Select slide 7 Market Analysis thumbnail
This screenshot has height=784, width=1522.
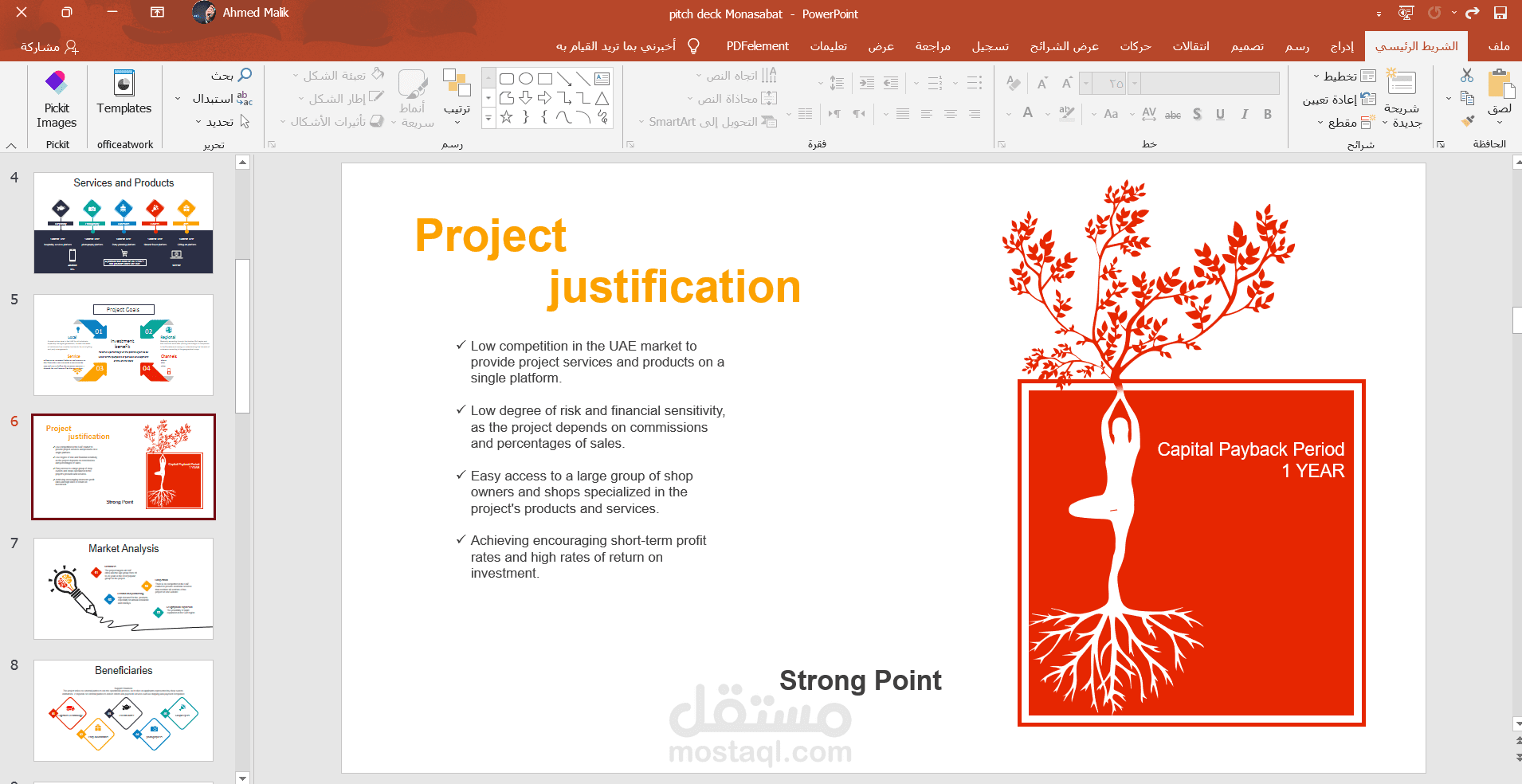[x=124, y=590]
